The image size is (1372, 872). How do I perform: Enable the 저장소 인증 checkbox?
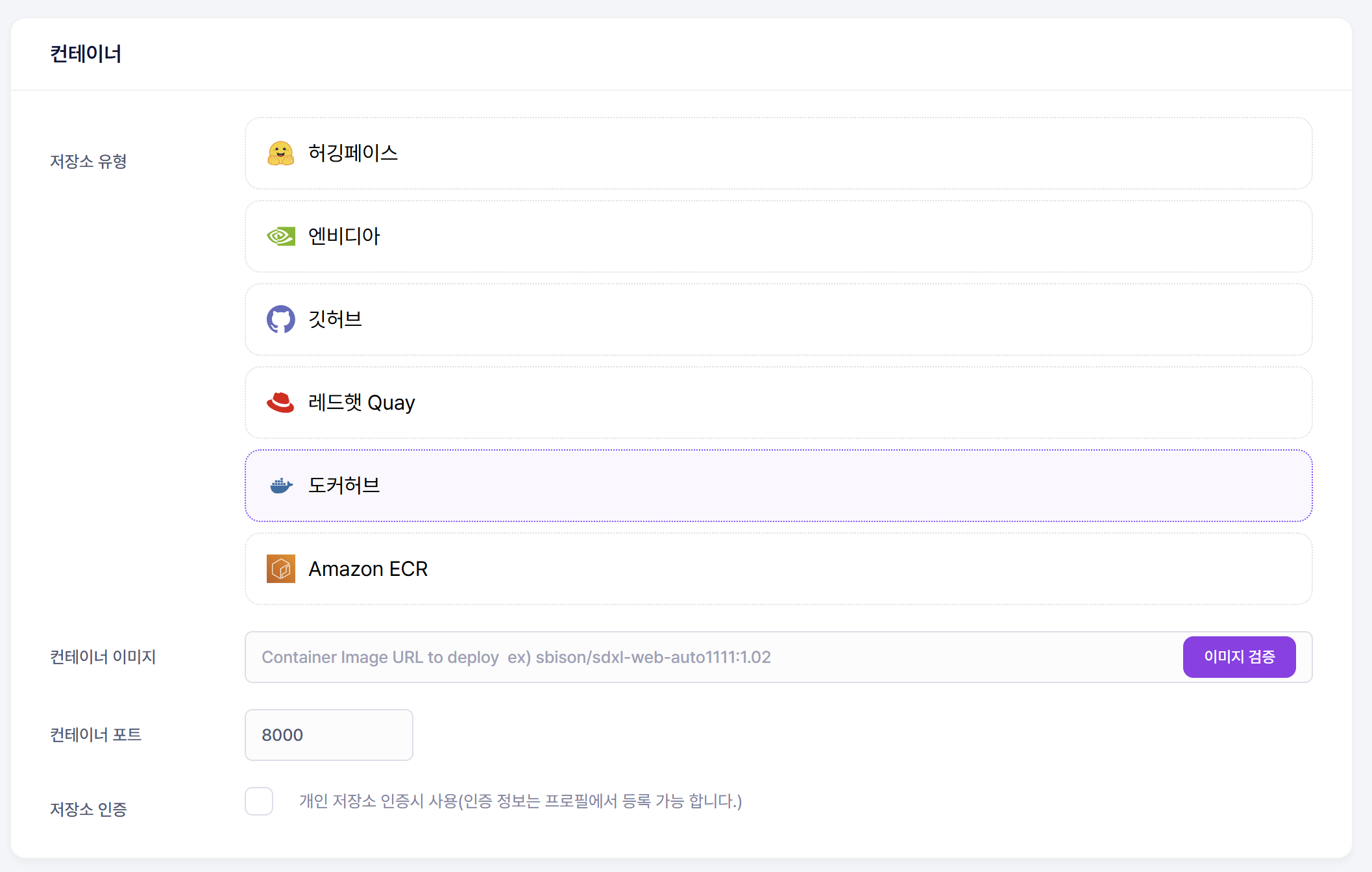[259, 801]
